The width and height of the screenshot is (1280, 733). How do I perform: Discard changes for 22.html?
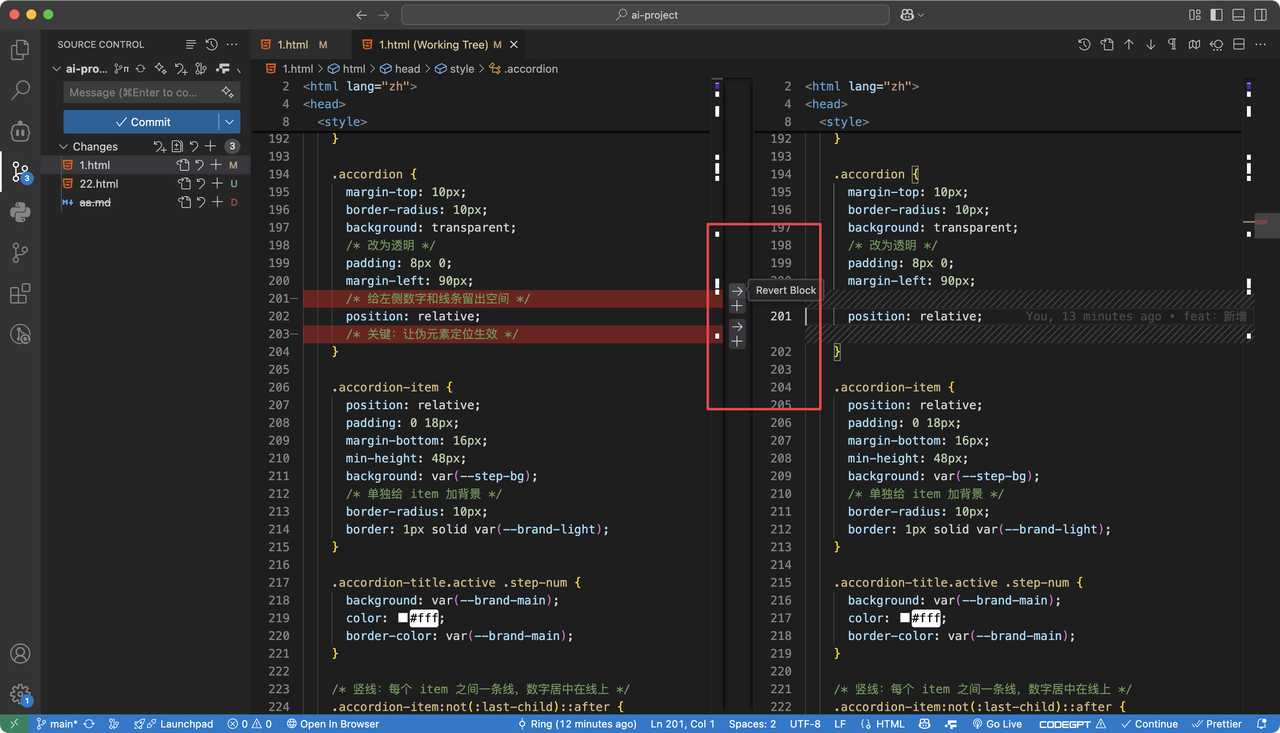(200, 184)
